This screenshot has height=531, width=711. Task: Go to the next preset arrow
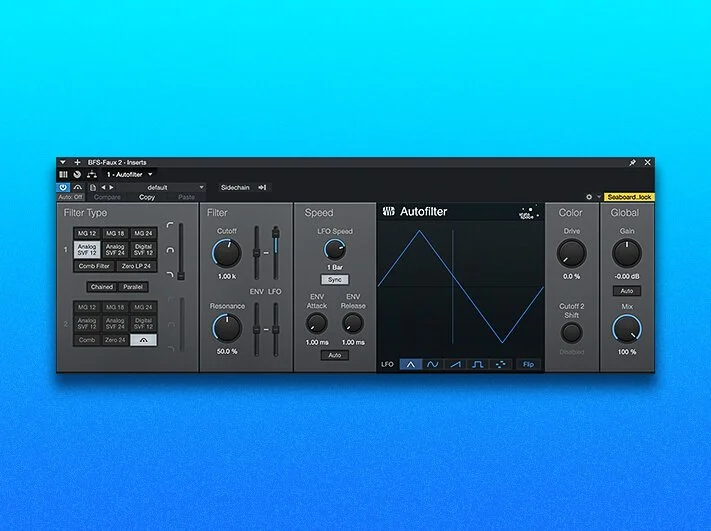pyautogui.click(x=111, y=187)
